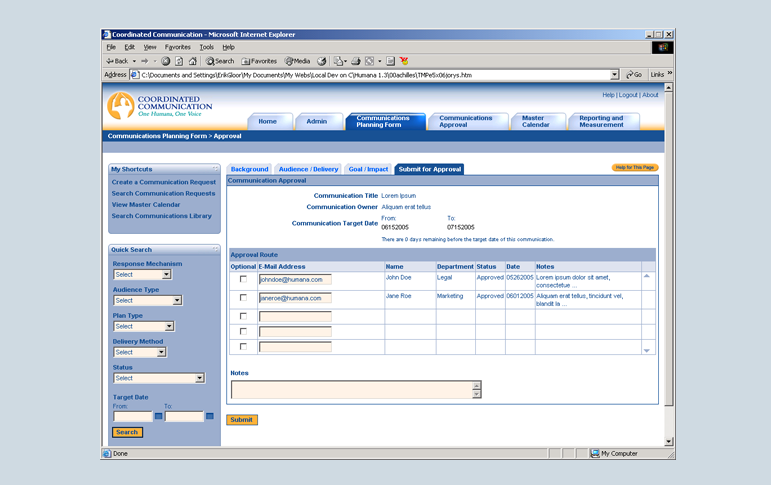Open the Audience / Delivery tab

(x=308, y=169)
